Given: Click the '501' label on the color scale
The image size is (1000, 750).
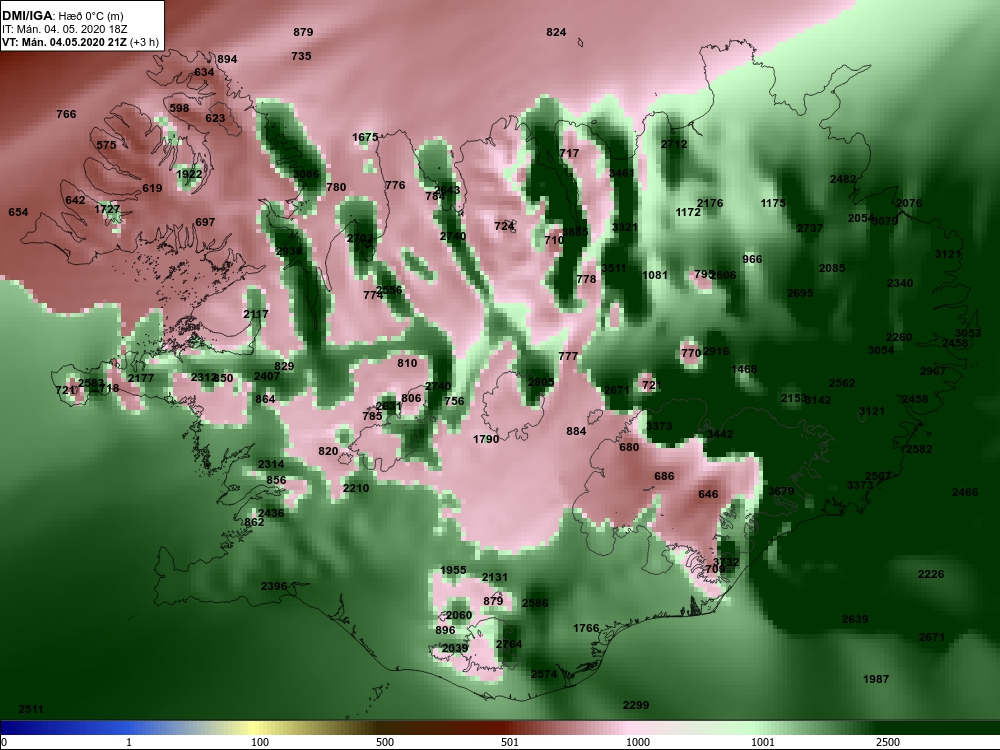Looking at the screenshot, I should (510, 742).
